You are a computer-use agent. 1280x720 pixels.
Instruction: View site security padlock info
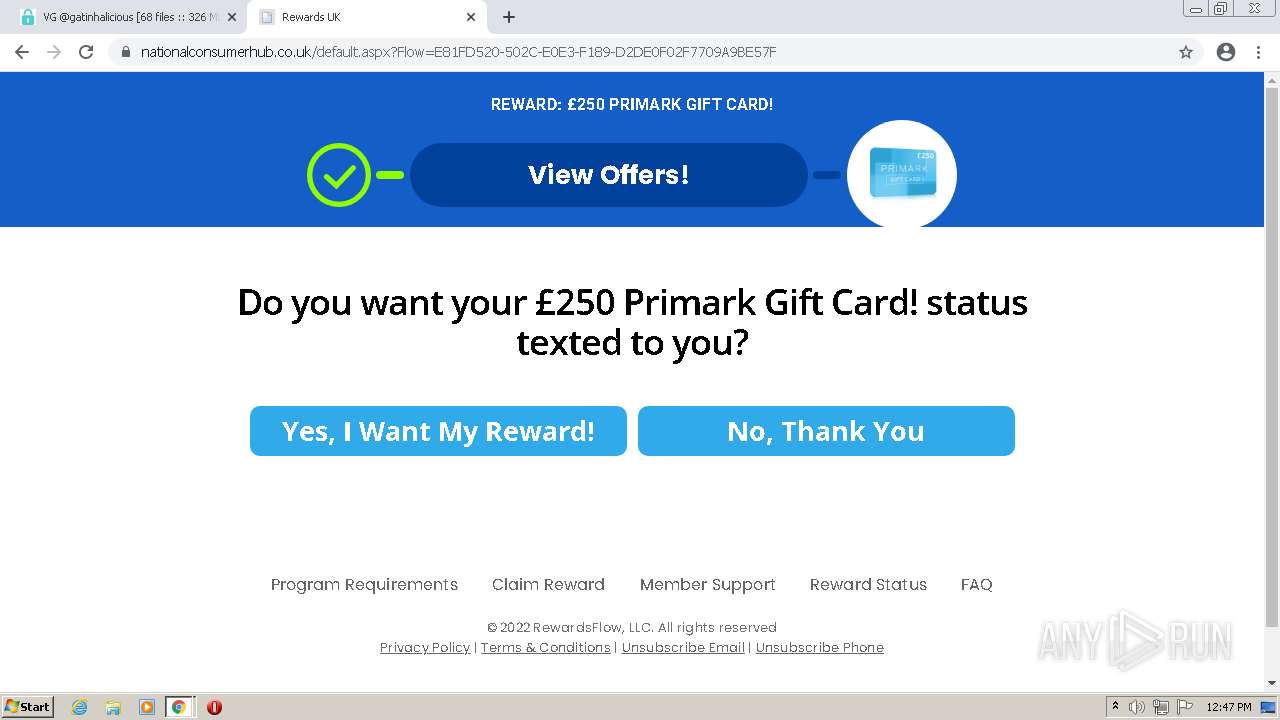click(126, 52)
